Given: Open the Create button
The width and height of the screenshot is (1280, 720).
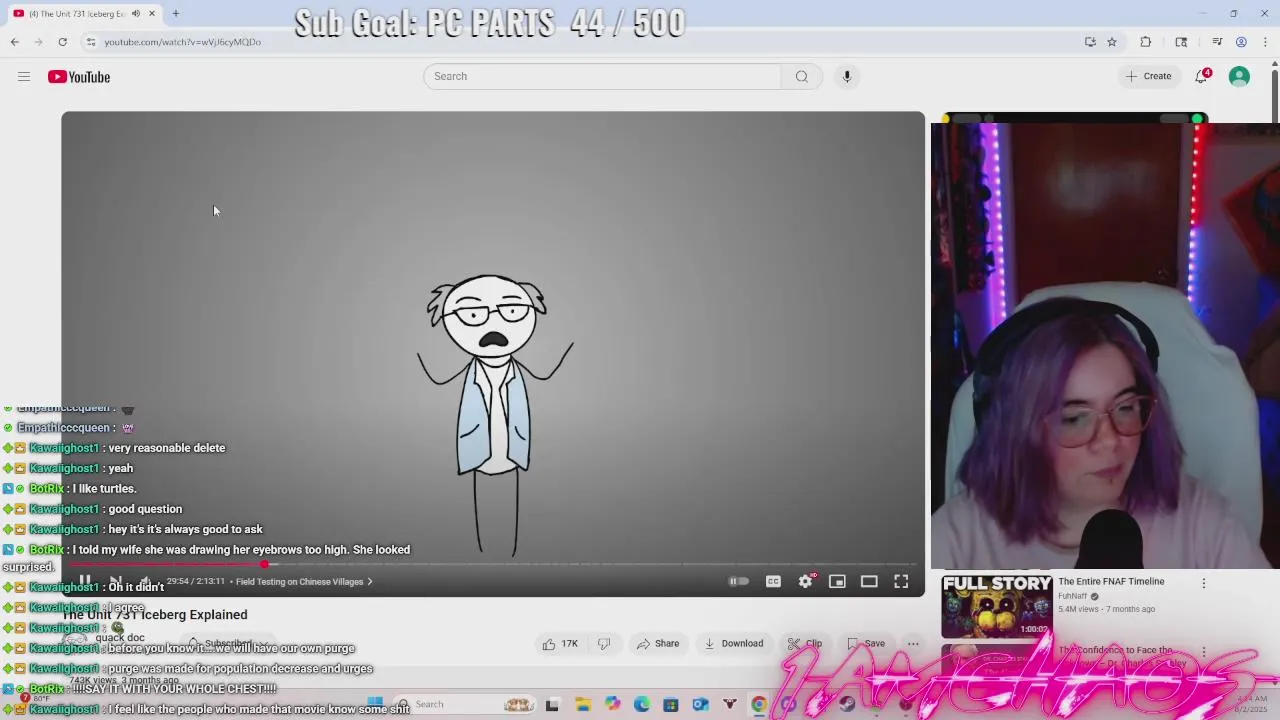Looking at the screenshot, I should tap(1148, 76).
